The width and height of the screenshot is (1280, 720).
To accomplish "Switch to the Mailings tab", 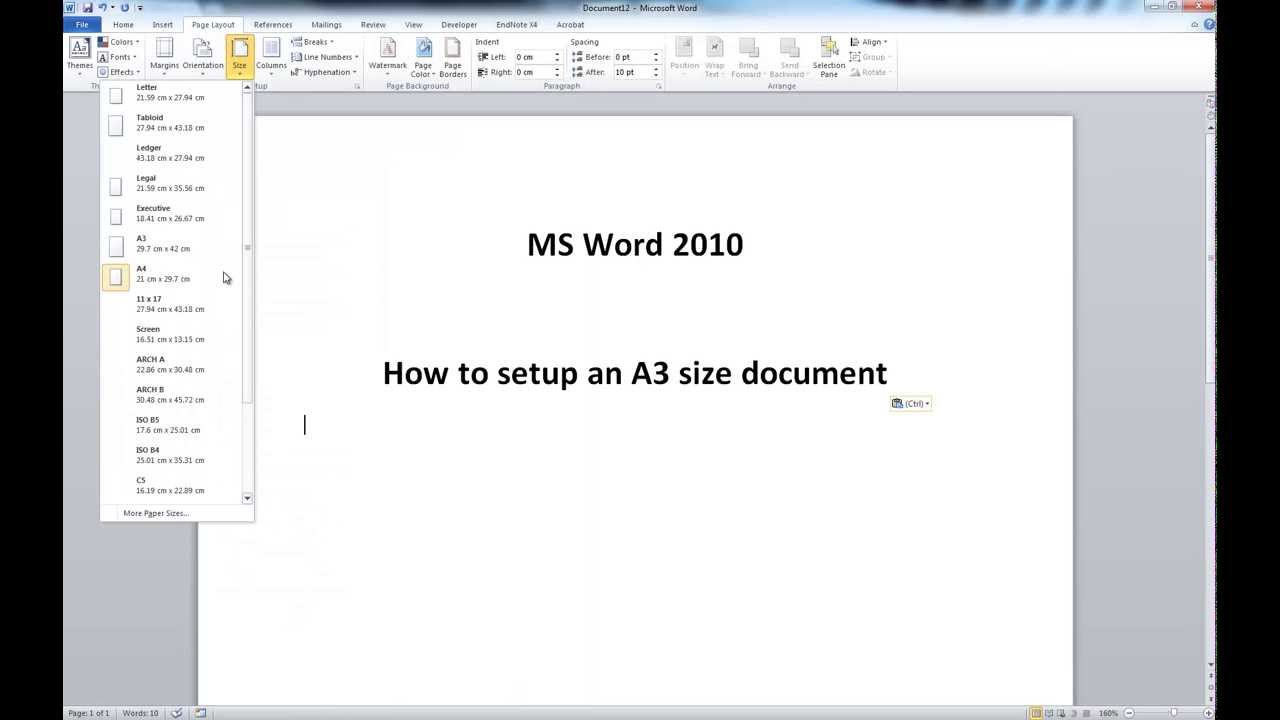I will pos(326,25).
